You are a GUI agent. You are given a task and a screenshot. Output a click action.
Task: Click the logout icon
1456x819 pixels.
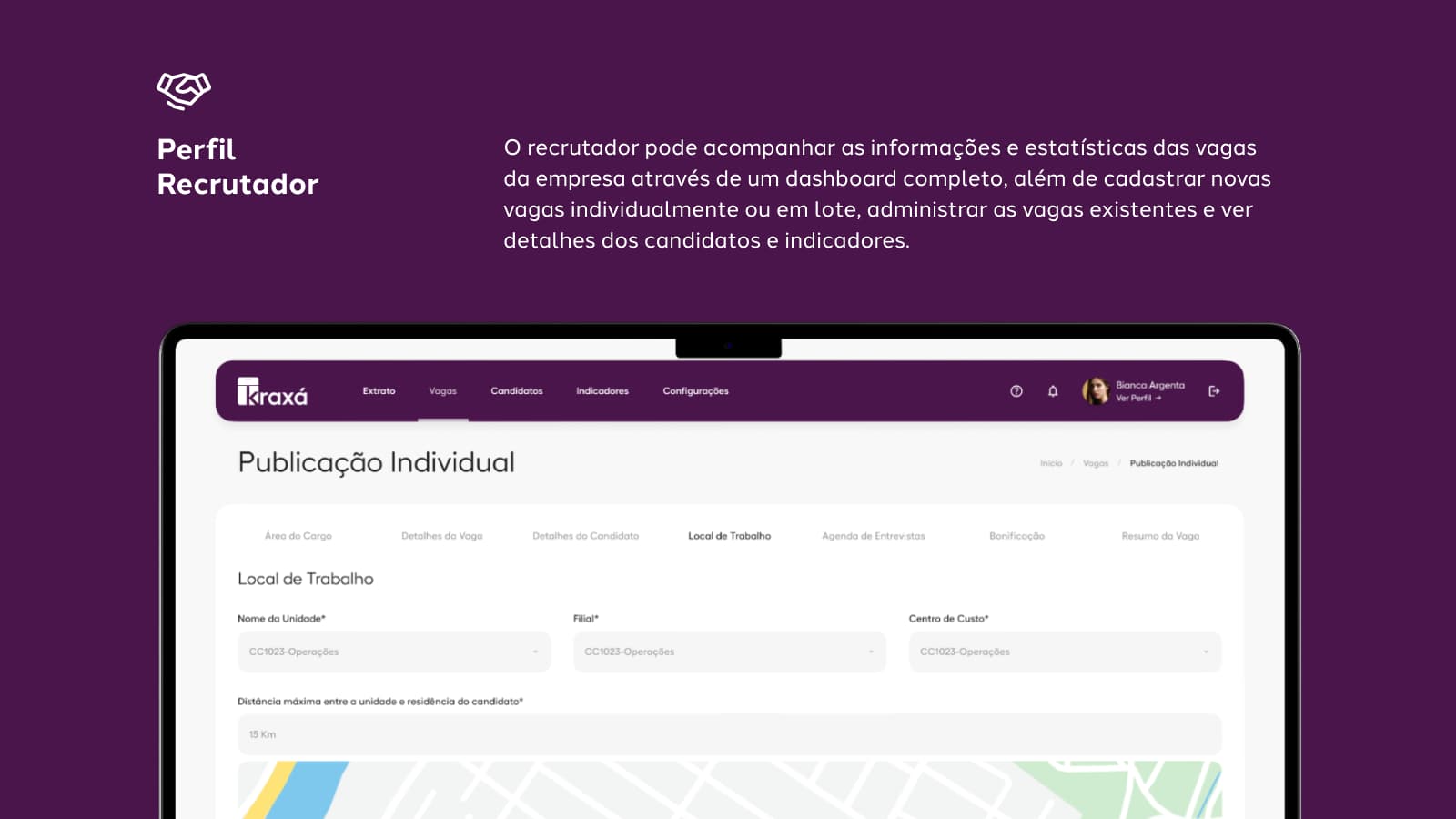point(1214,391)
